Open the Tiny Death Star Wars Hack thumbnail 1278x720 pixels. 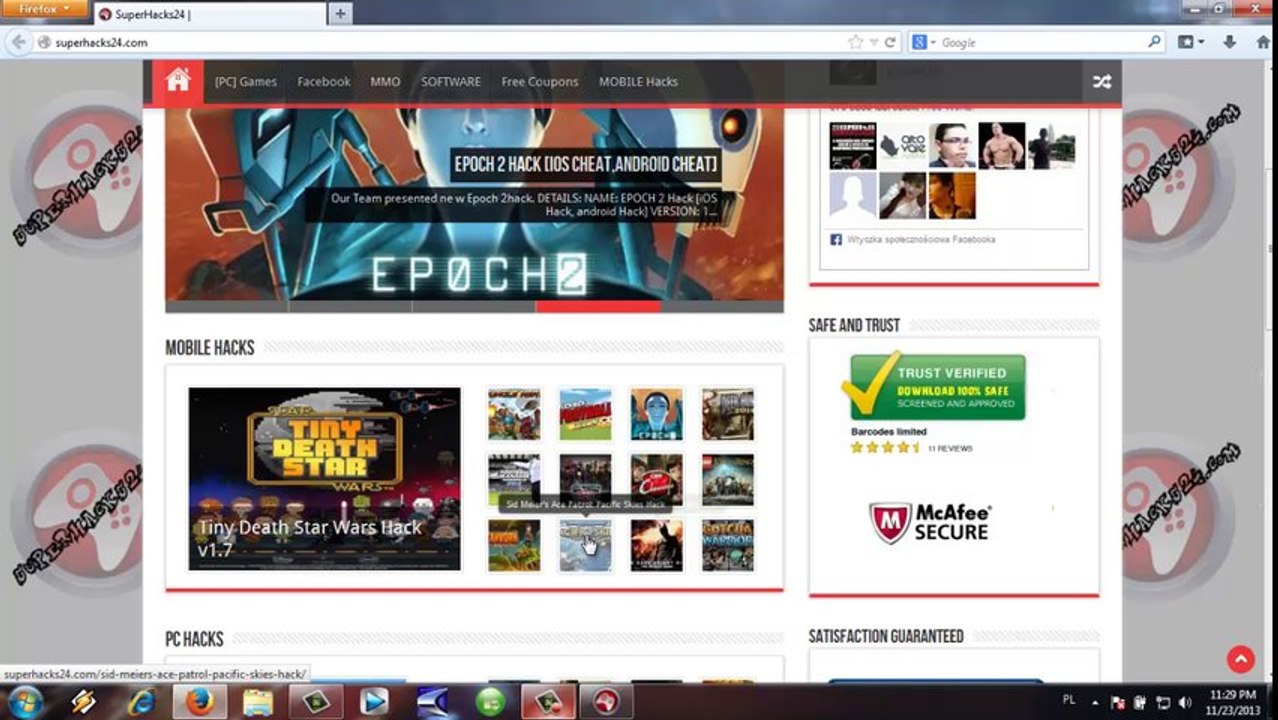click(x=324, y=478)
